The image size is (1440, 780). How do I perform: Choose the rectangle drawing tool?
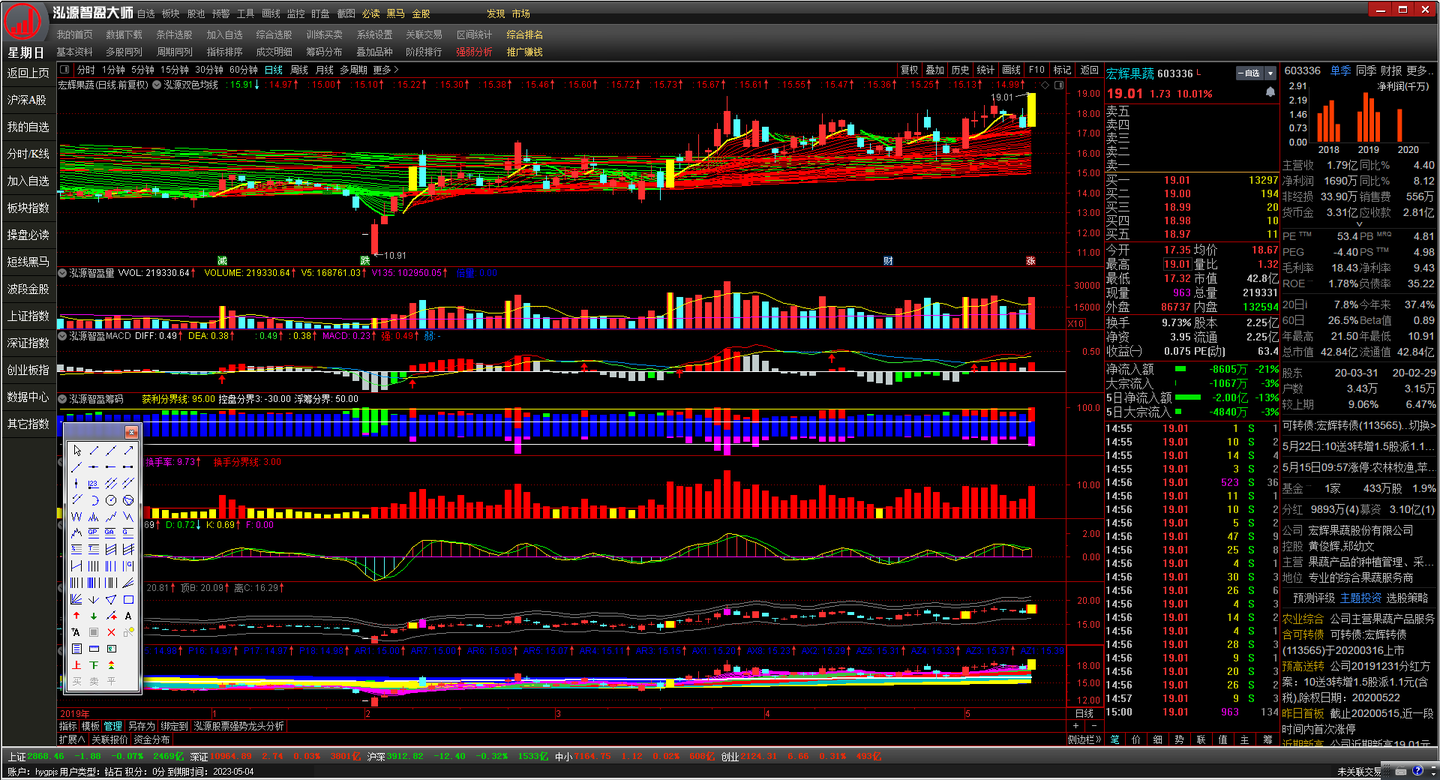click(x=128, y=599)
